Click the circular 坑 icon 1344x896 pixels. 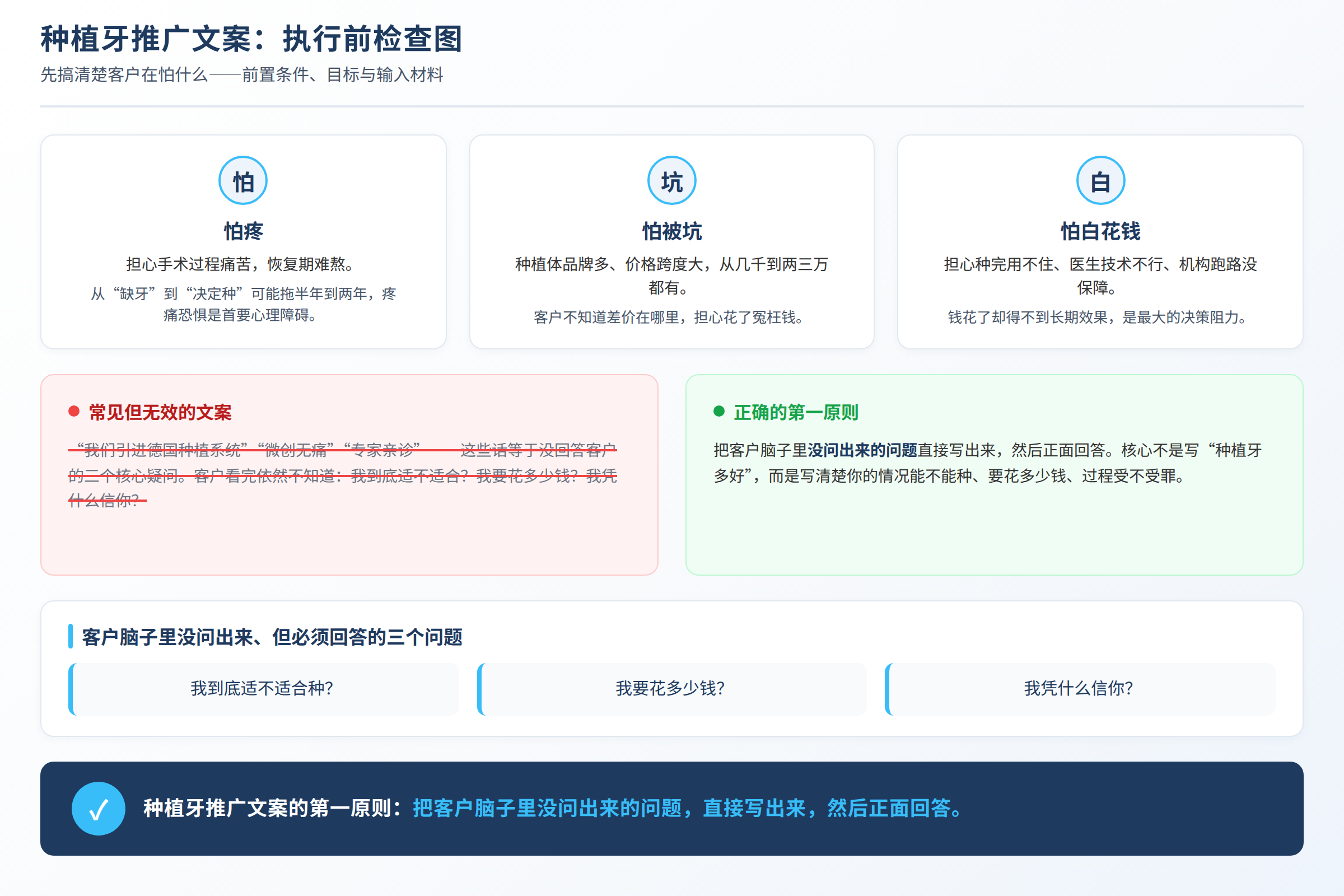(x=671, y=180)
